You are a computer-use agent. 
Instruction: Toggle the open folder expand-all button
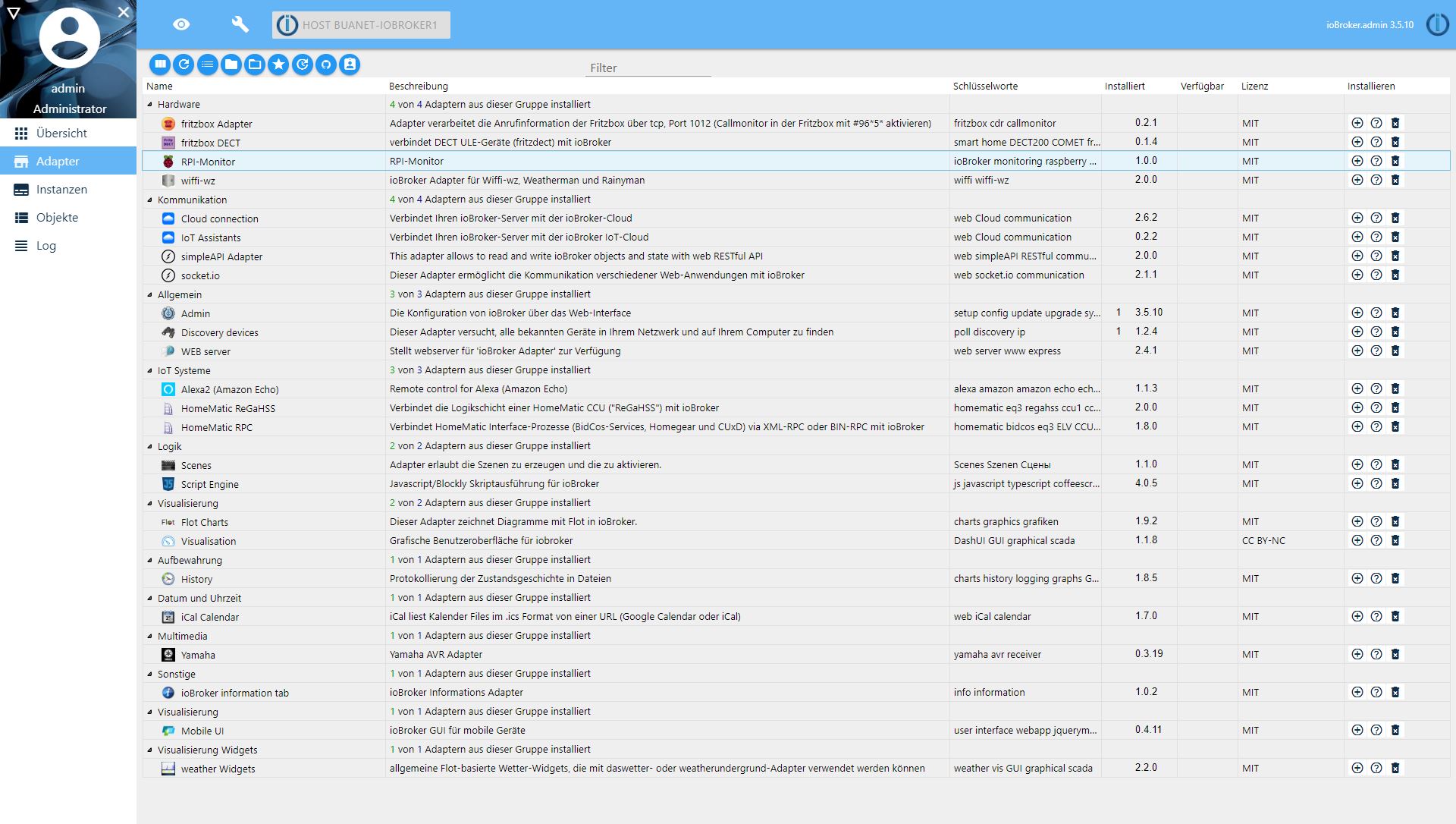click(x=255, y=65)
